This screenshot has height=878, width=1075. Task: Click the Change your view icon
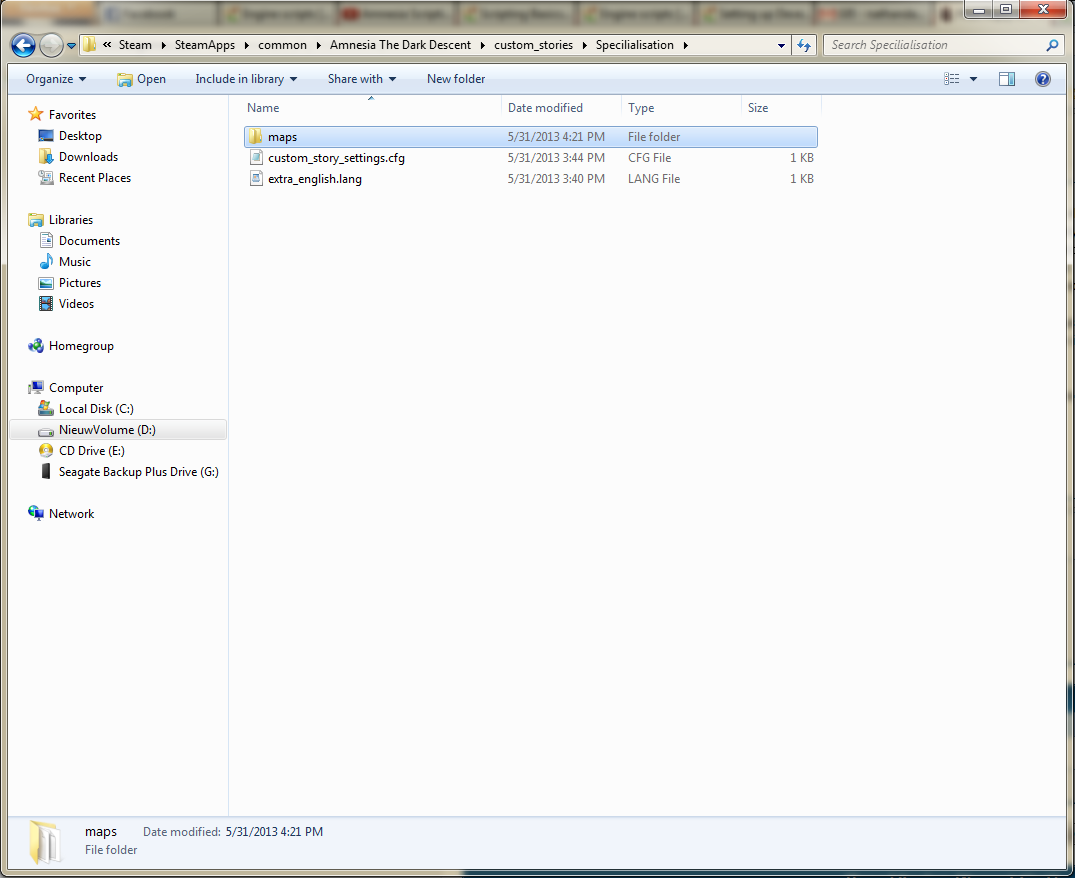pyautogui.click(x=952, y=79)
